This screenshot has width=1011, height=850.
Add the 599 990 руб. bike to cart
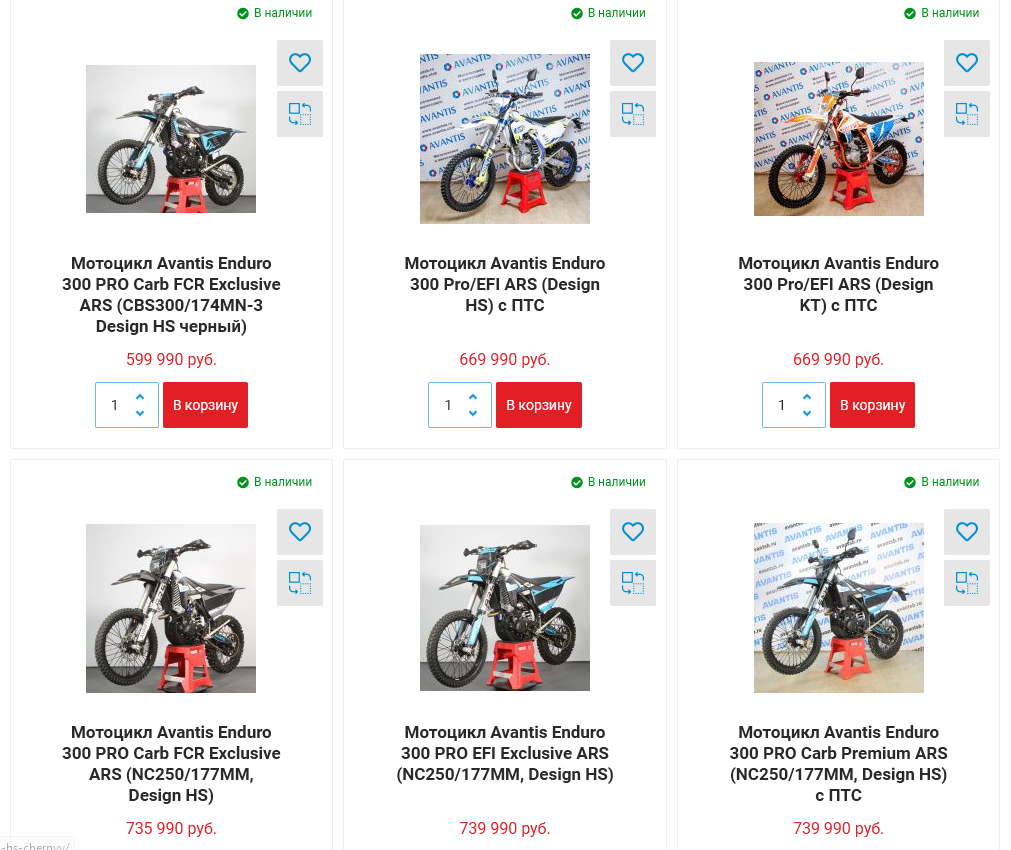pos(205,405)
